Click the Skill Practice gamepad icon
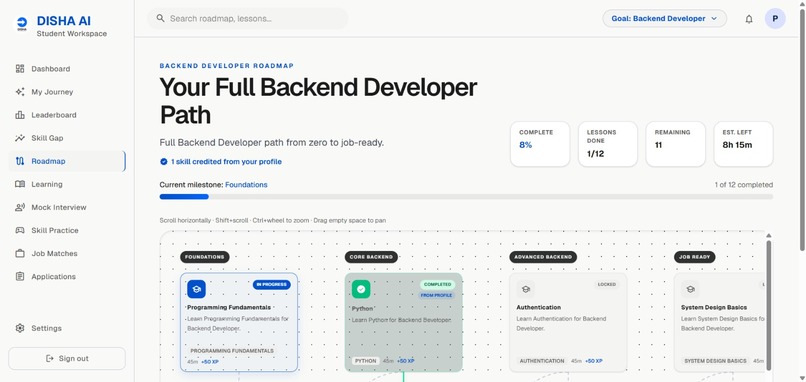Image resolution: width=806 pixels, height=382 pixels. 20,230
